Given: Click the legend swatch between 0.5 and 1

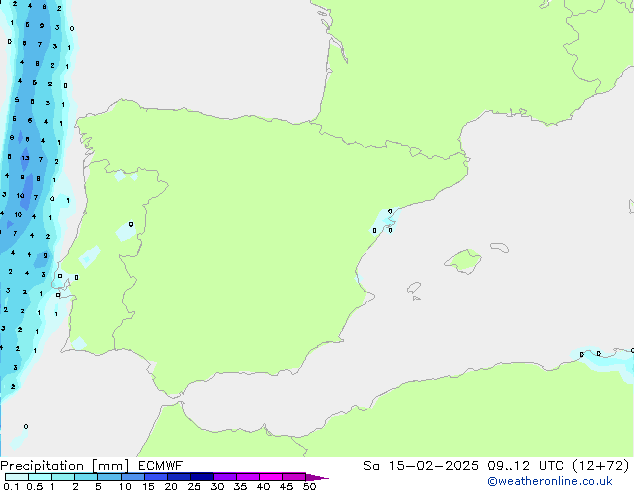Looking at the screenshot, I should [40, 477].
